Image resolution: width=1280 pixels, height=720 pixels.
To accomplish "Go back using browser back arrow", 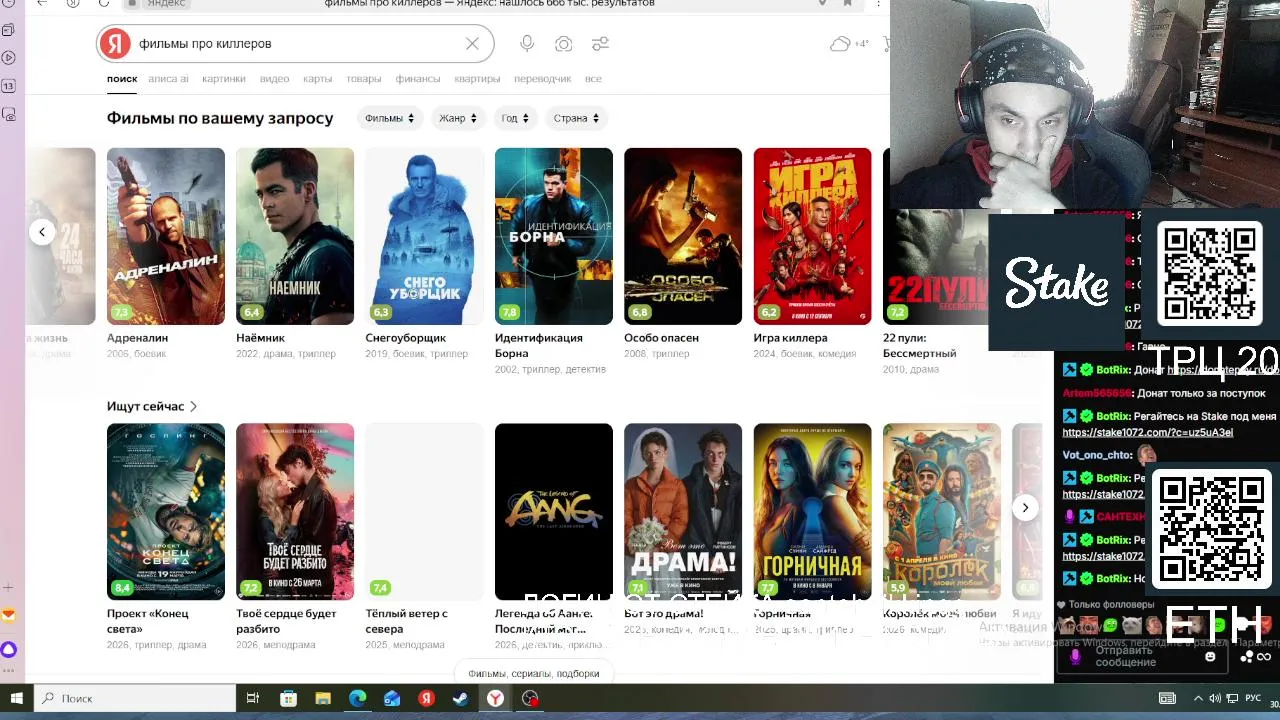I will [x=42, y=3].
